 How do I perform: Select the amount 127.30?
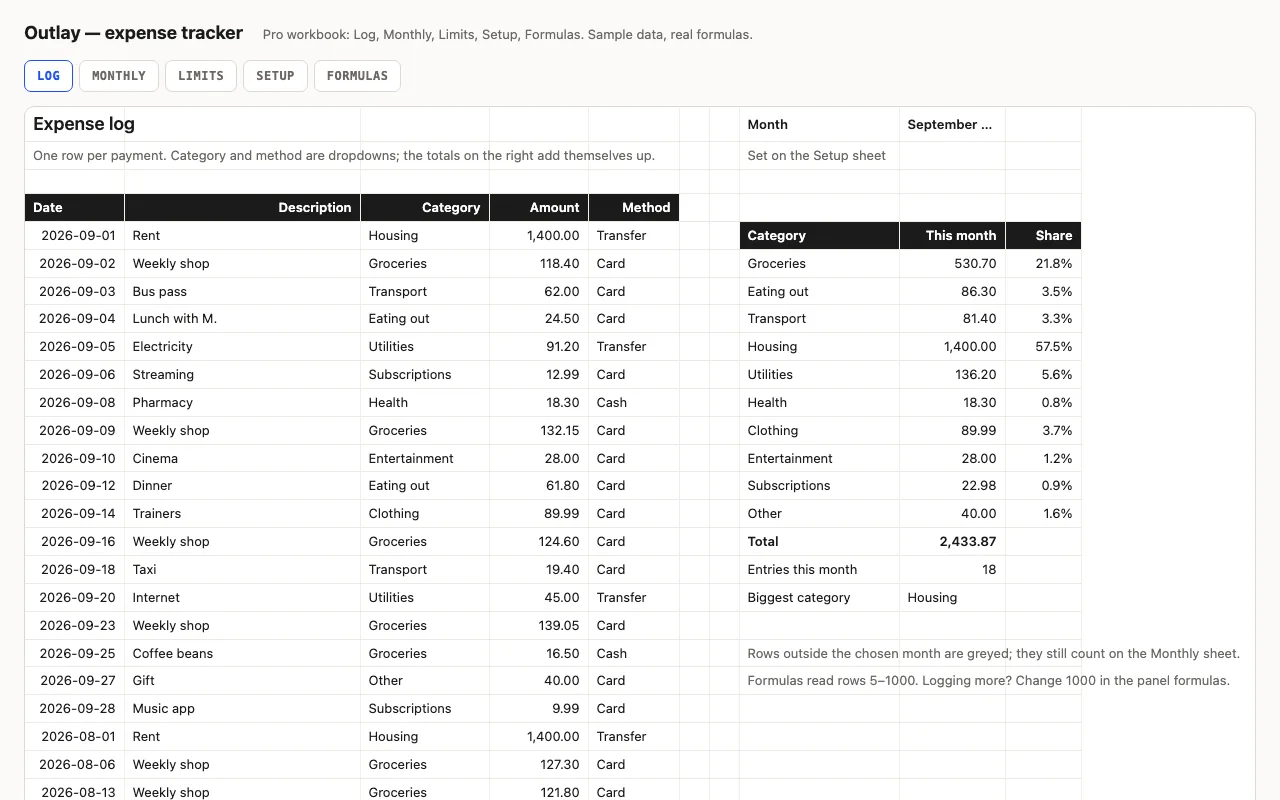coord(539,765)
